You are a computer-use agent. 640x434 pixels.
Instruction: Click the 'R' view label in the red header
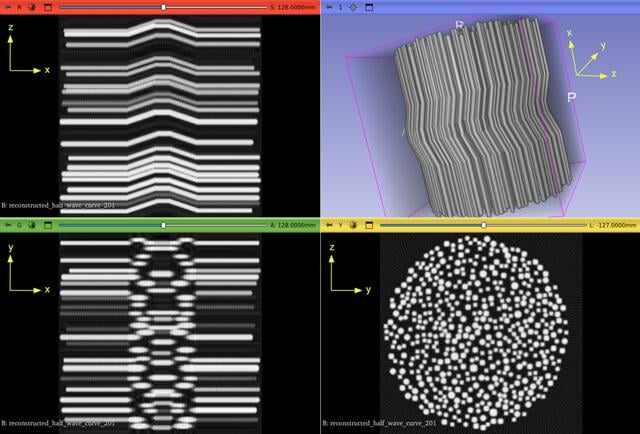(x=19, y=7)
